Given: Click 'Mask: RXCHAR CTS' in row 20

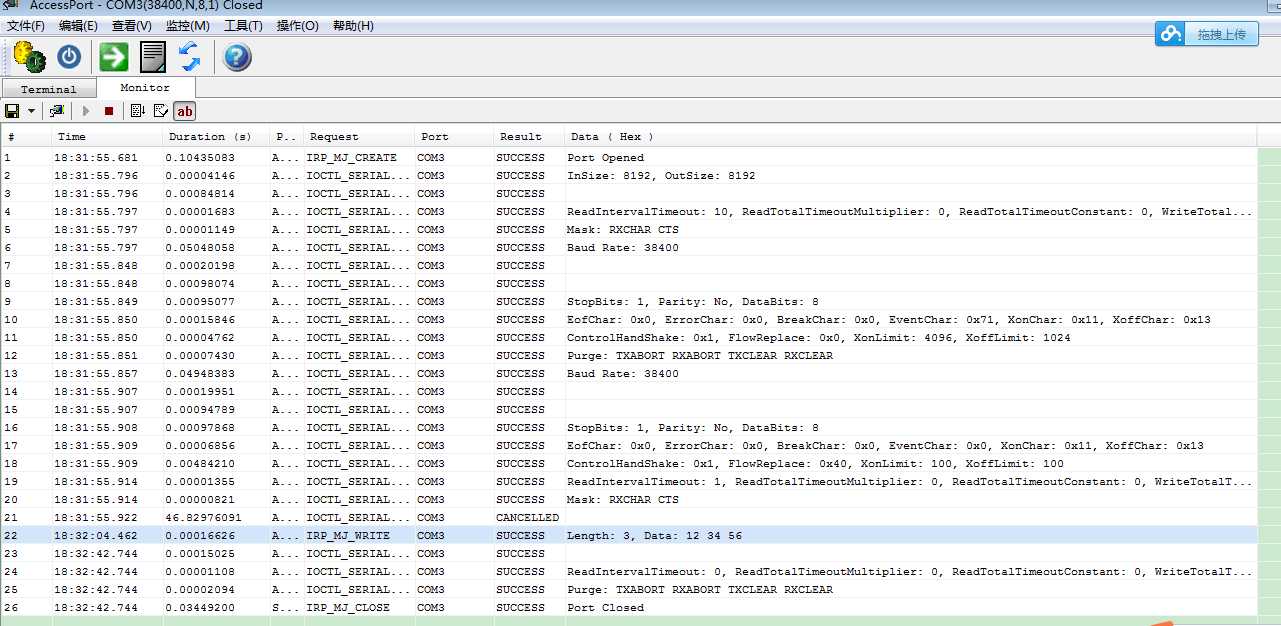Looking at the screenshot, I should click(x=623, y=500).
